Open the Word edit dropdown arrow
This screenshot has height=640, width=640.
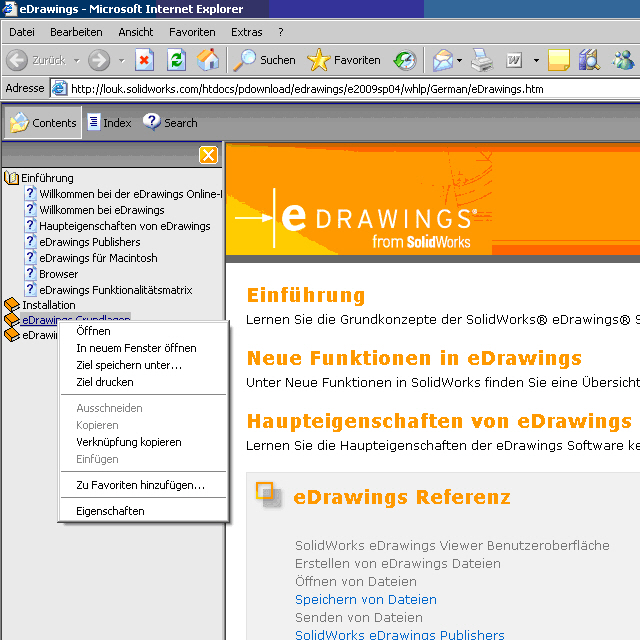(536, 61)
